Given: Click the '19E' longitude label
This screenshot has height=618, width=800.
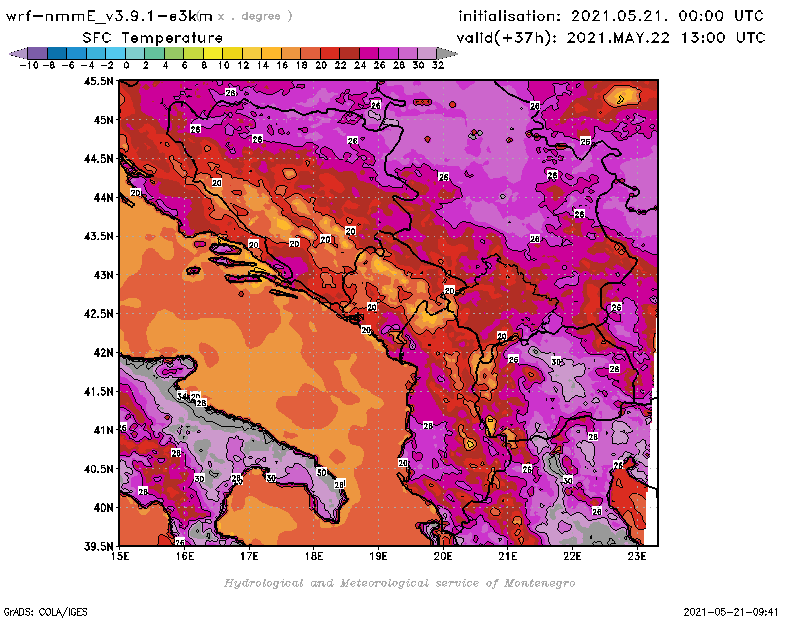Looking at the screenshot, I should tap(378, 556).
